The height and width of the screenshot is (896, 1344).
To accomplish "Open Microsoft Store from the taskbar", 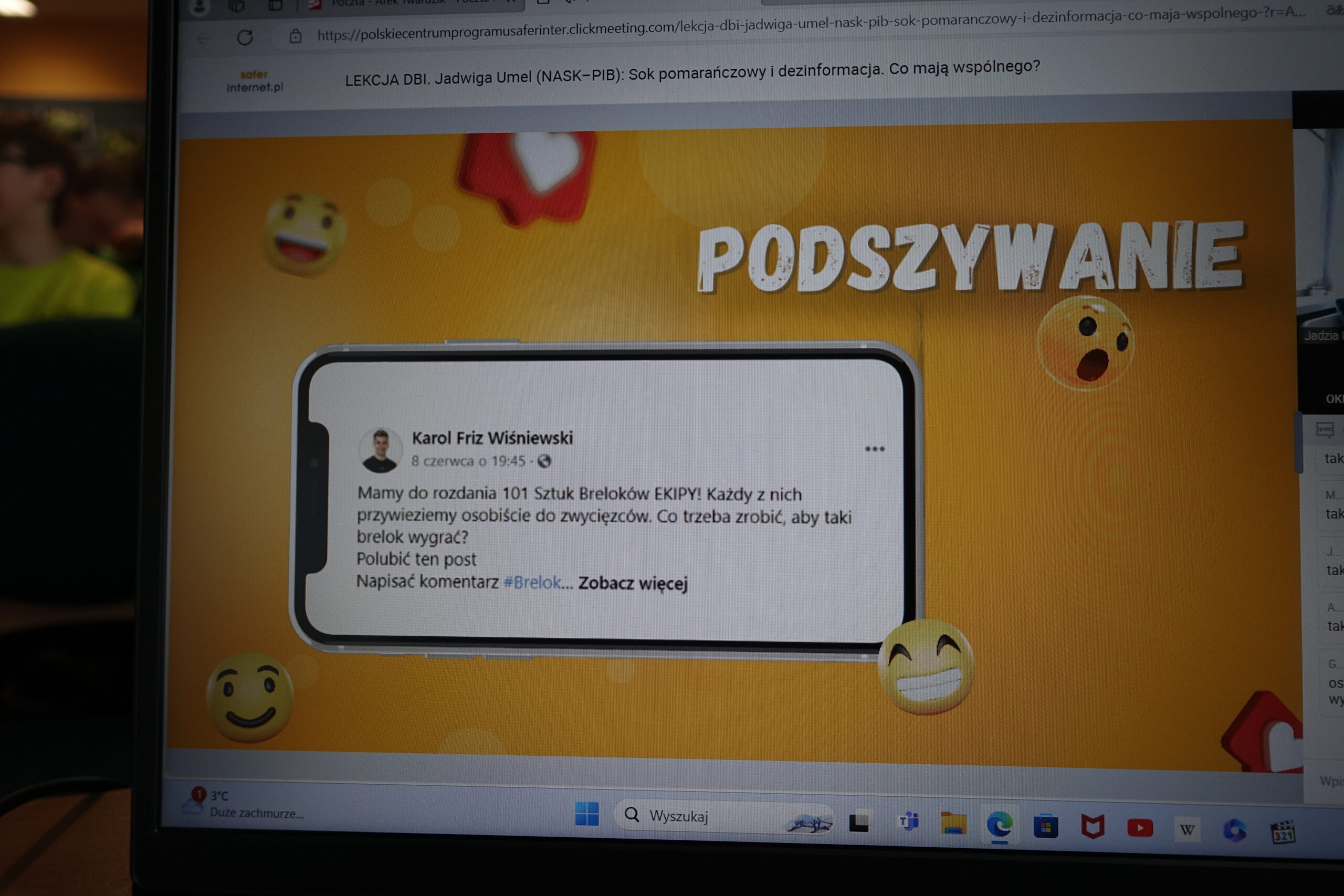I will coord(1046,826).
